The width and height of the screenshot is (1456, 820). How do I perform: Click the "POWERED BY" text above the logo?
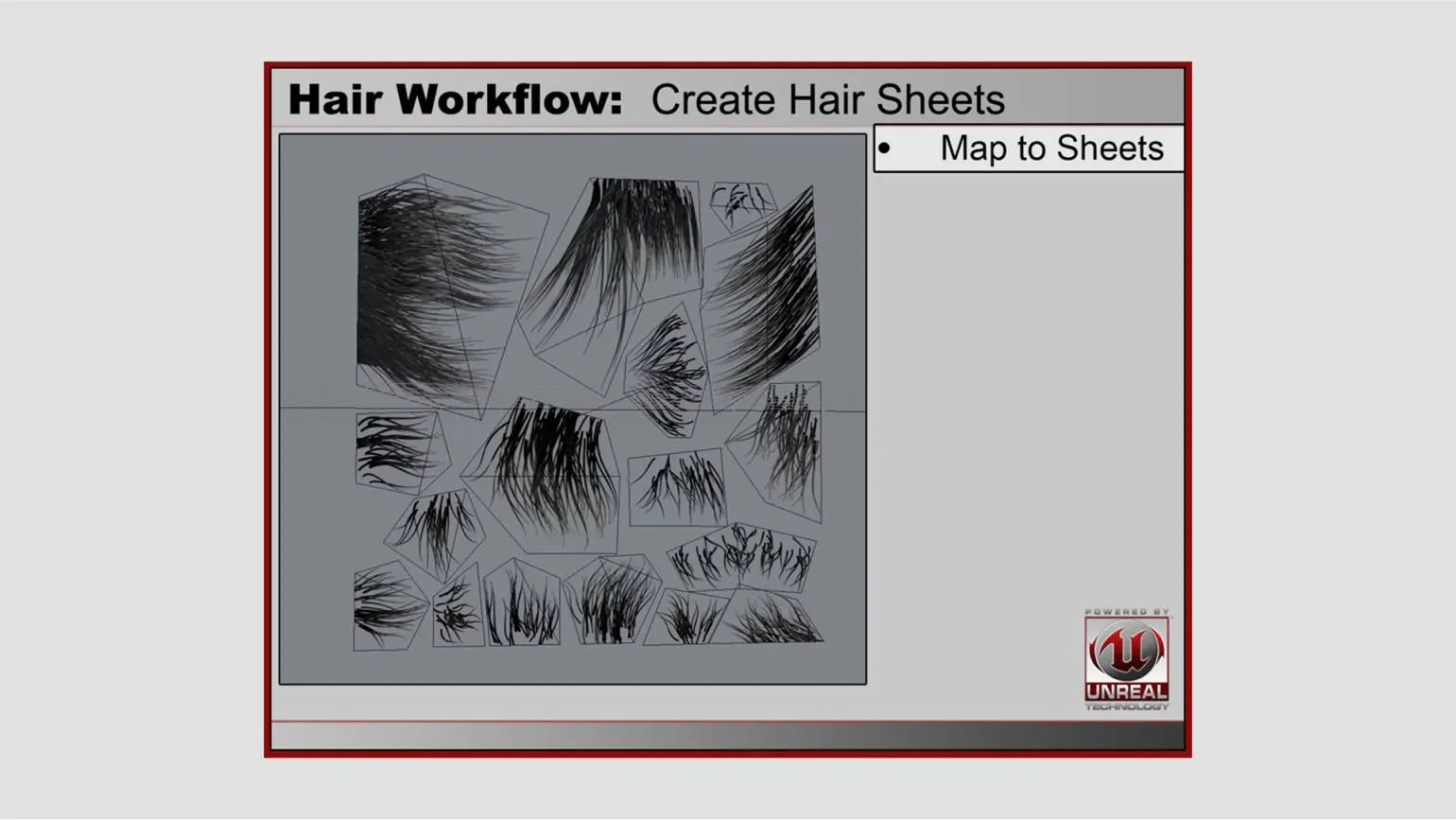pos(1126,612)
